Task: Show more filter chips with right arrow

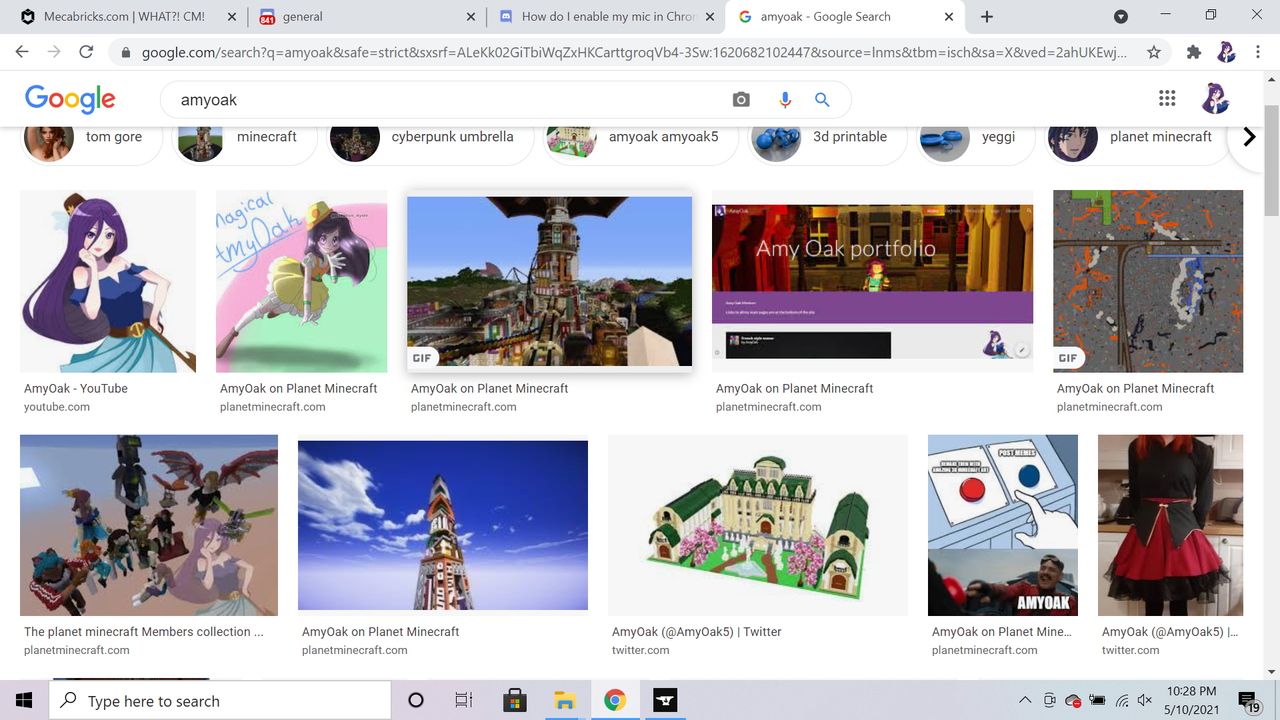Action: (1249, 138)
